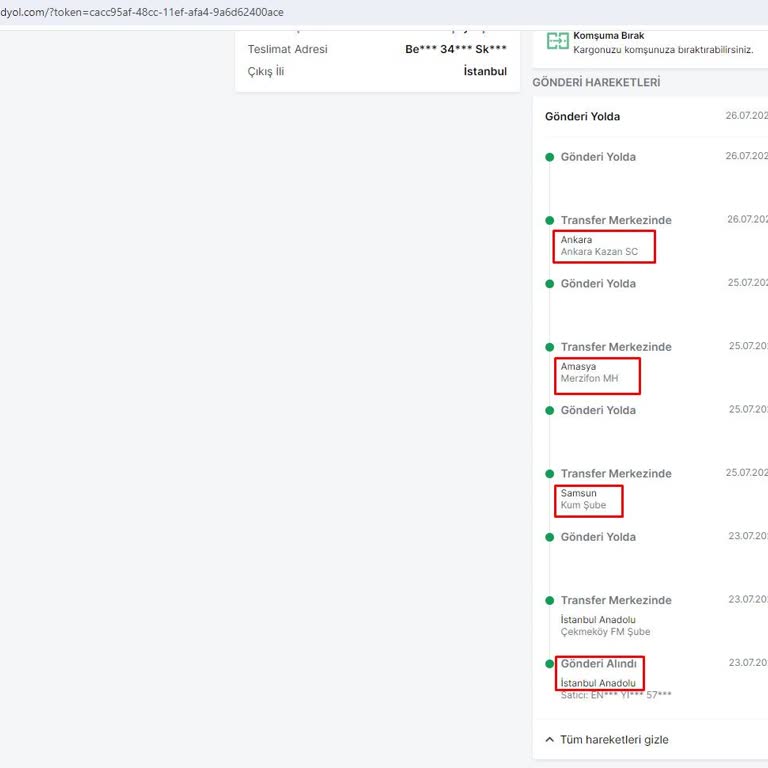Click green dot next to Samsun Transfer Merkezinde
Image resolution: width=768 pixels, height=768 pixels.
click(x=549, y=474)
